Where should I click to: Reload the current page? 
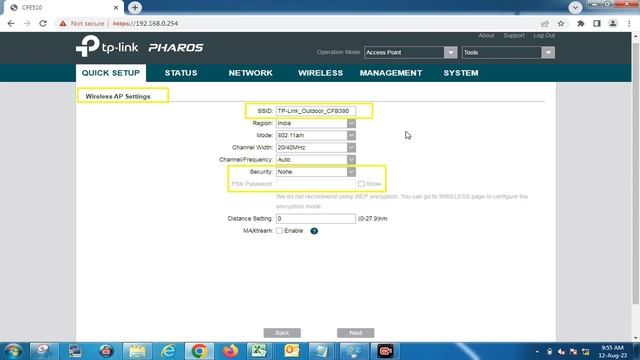(x=43, y=24)
